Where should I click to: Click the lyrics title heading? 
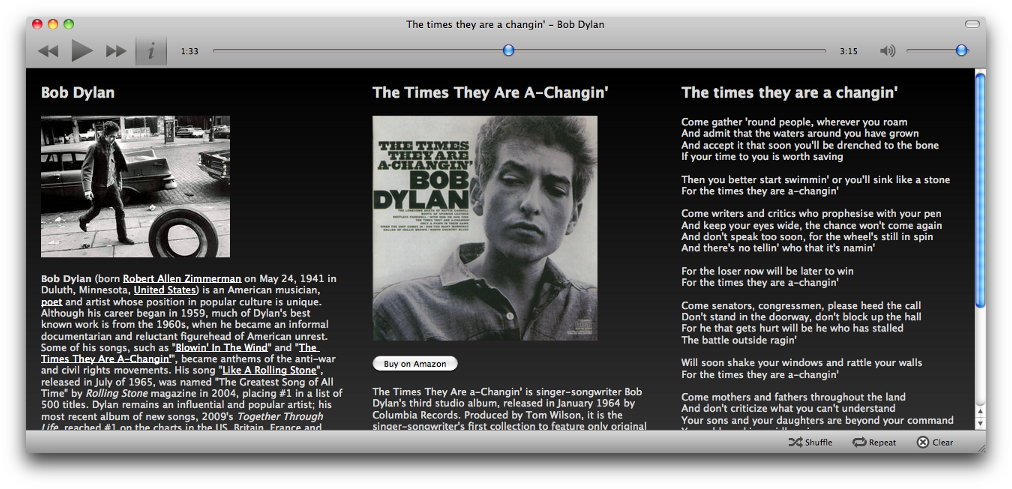click(789, 93)
